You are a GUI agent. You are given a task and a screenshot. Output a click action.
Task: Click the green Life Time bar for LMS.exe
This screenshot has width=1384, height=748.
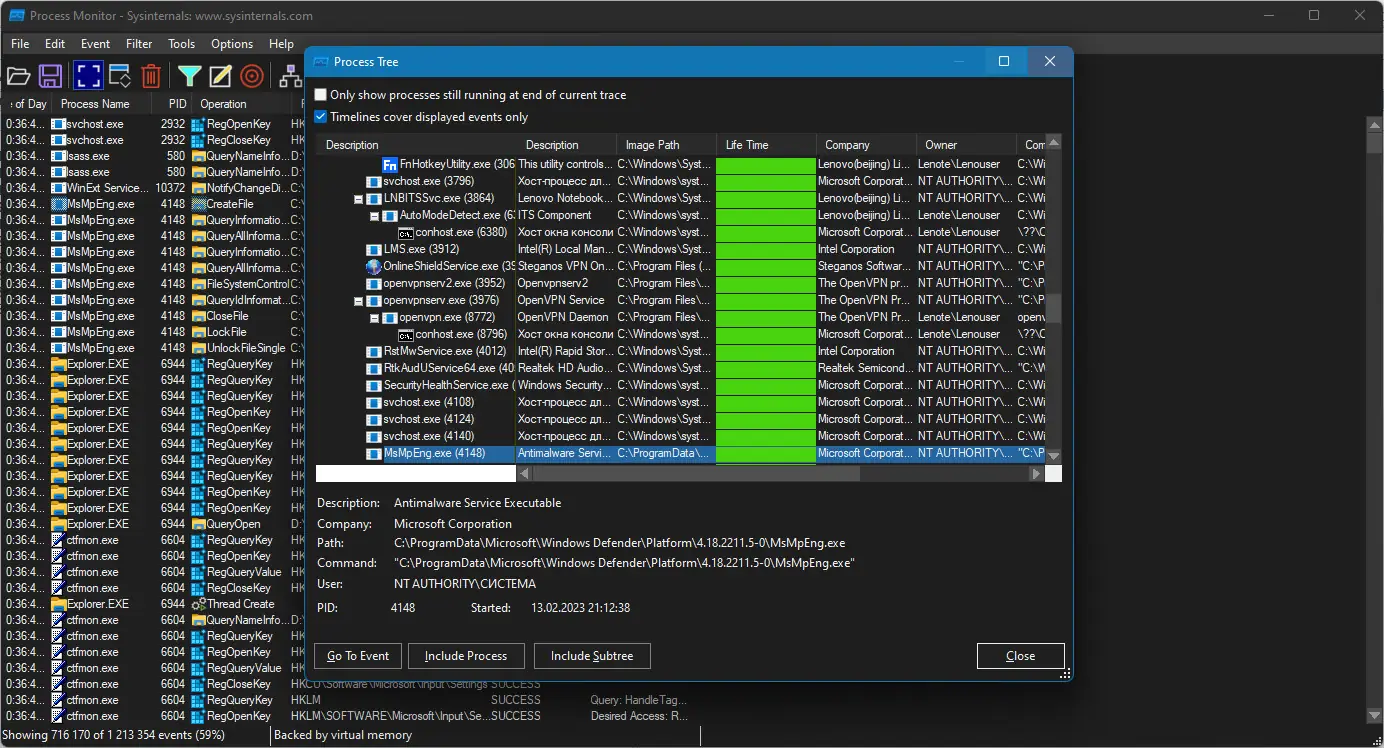click(766, 249)
